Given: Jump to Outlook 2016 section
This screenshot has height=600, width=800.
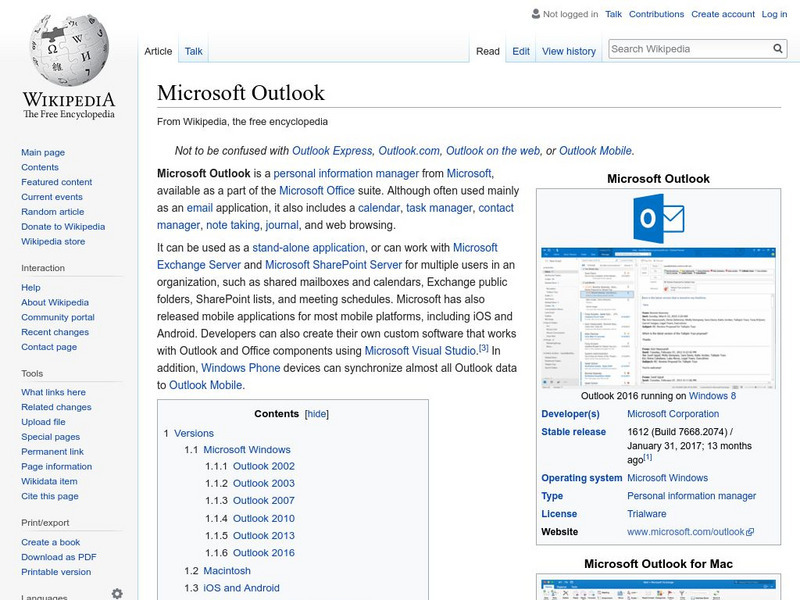Looking at the screenshot, I should click(264, 553).
